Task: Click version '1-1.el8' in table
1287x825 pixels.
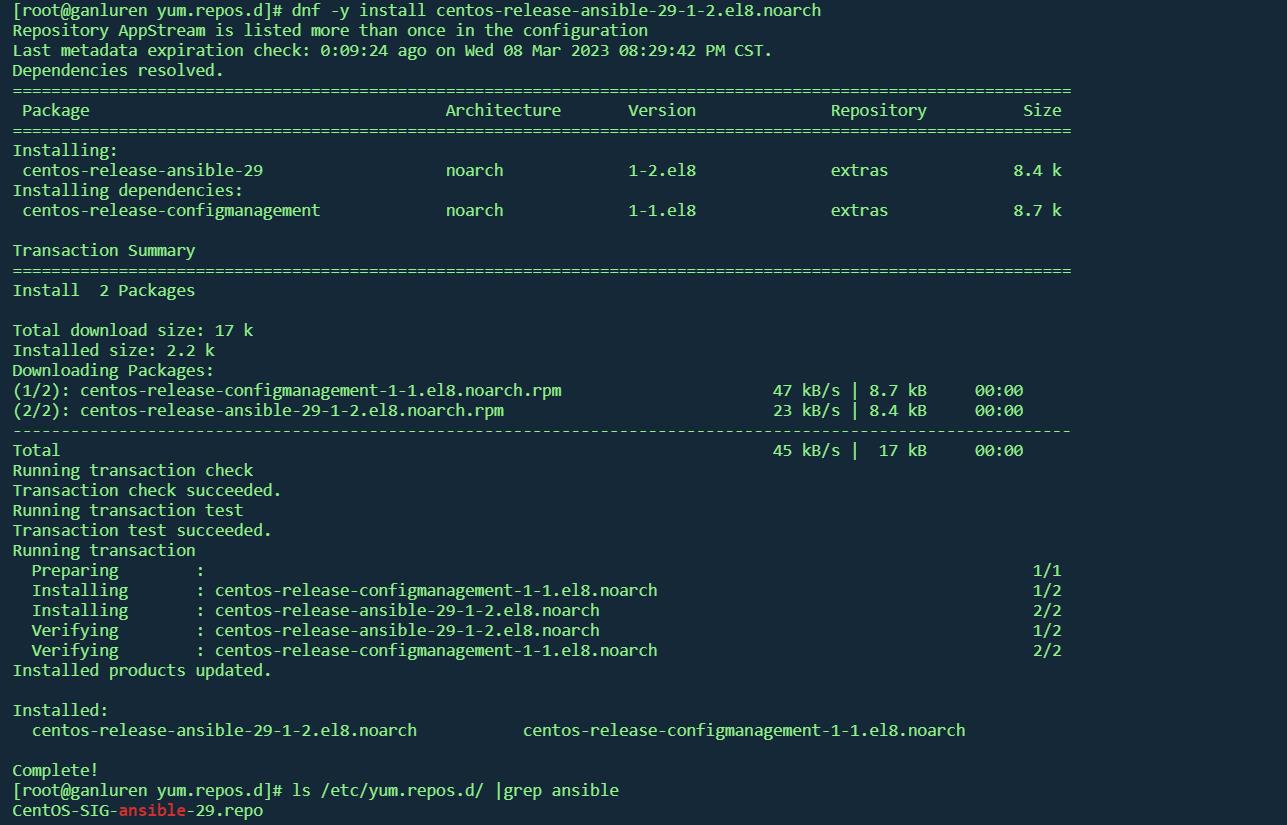Action: [x=662, y=210]
